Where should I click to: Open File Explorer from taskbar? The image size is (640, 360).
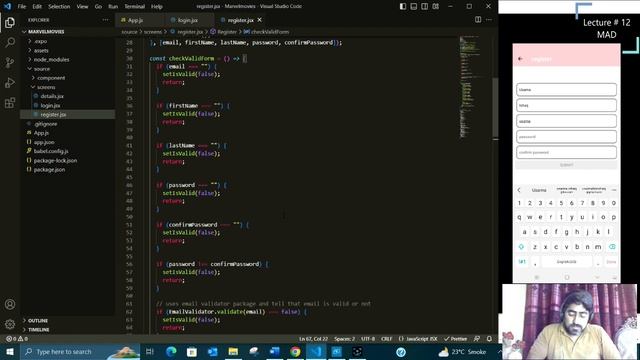click(233, 351)
